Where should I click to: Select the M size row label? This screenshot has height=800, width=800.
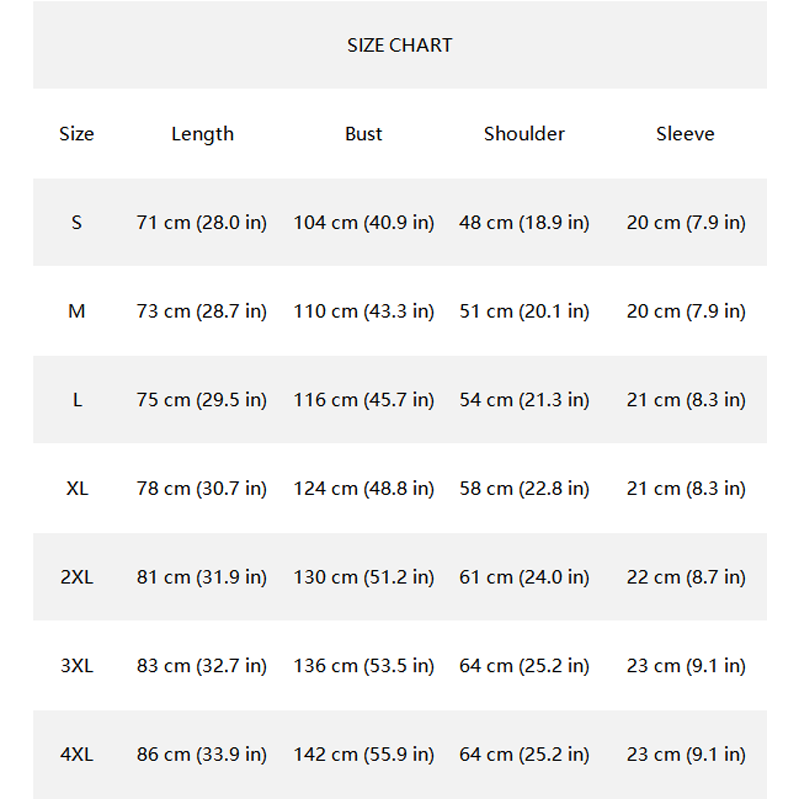click(77, 311)
